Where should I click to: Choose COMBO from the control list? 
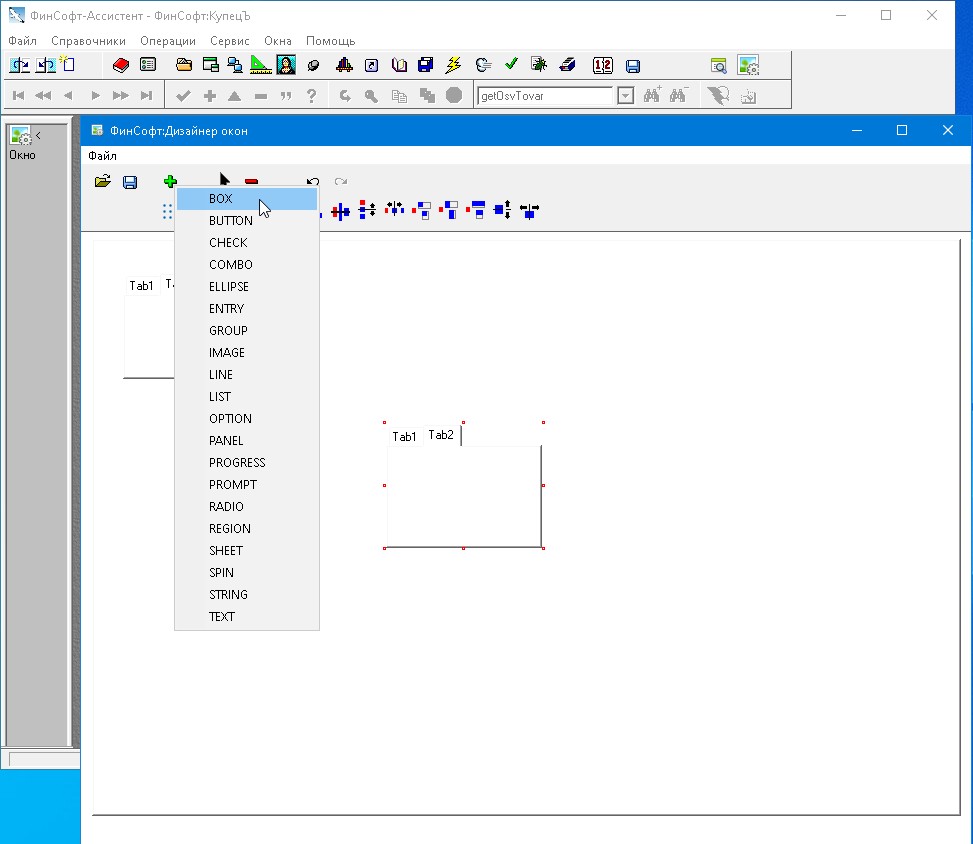230,265
